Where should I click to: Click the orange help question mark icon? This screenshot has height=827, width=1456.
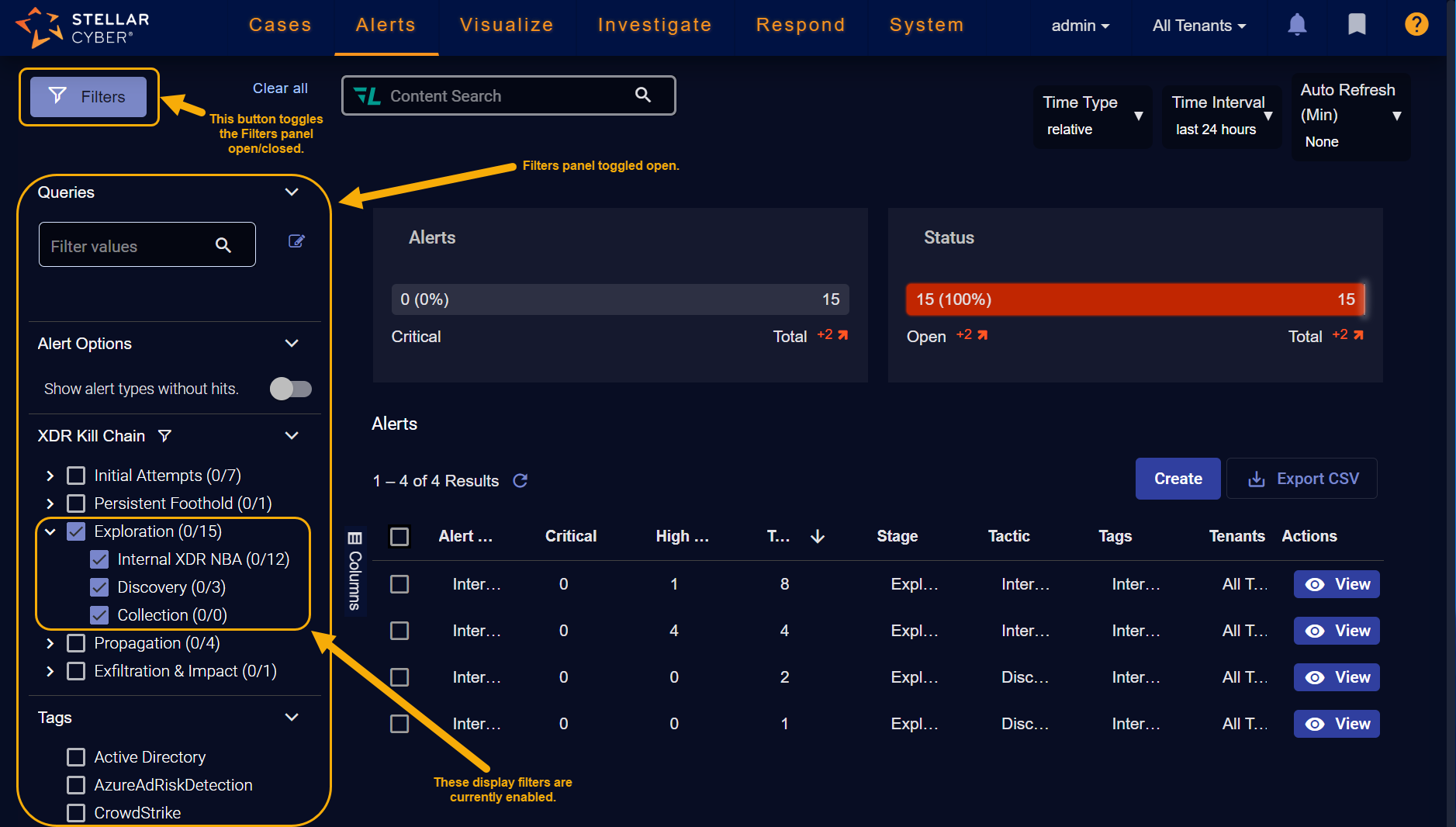point(1416,25)
